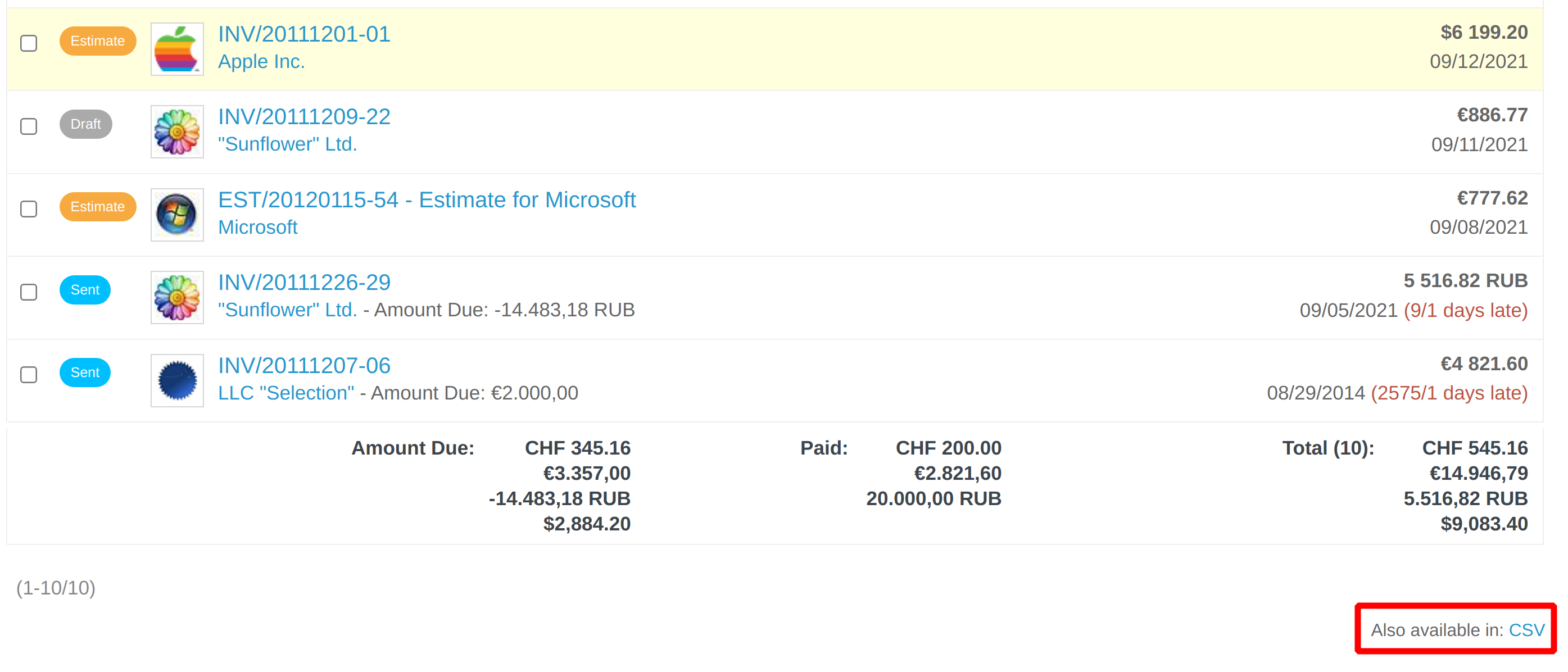Open EST/20120115-54 estimate for Microsoft

(x=426, y=199)
